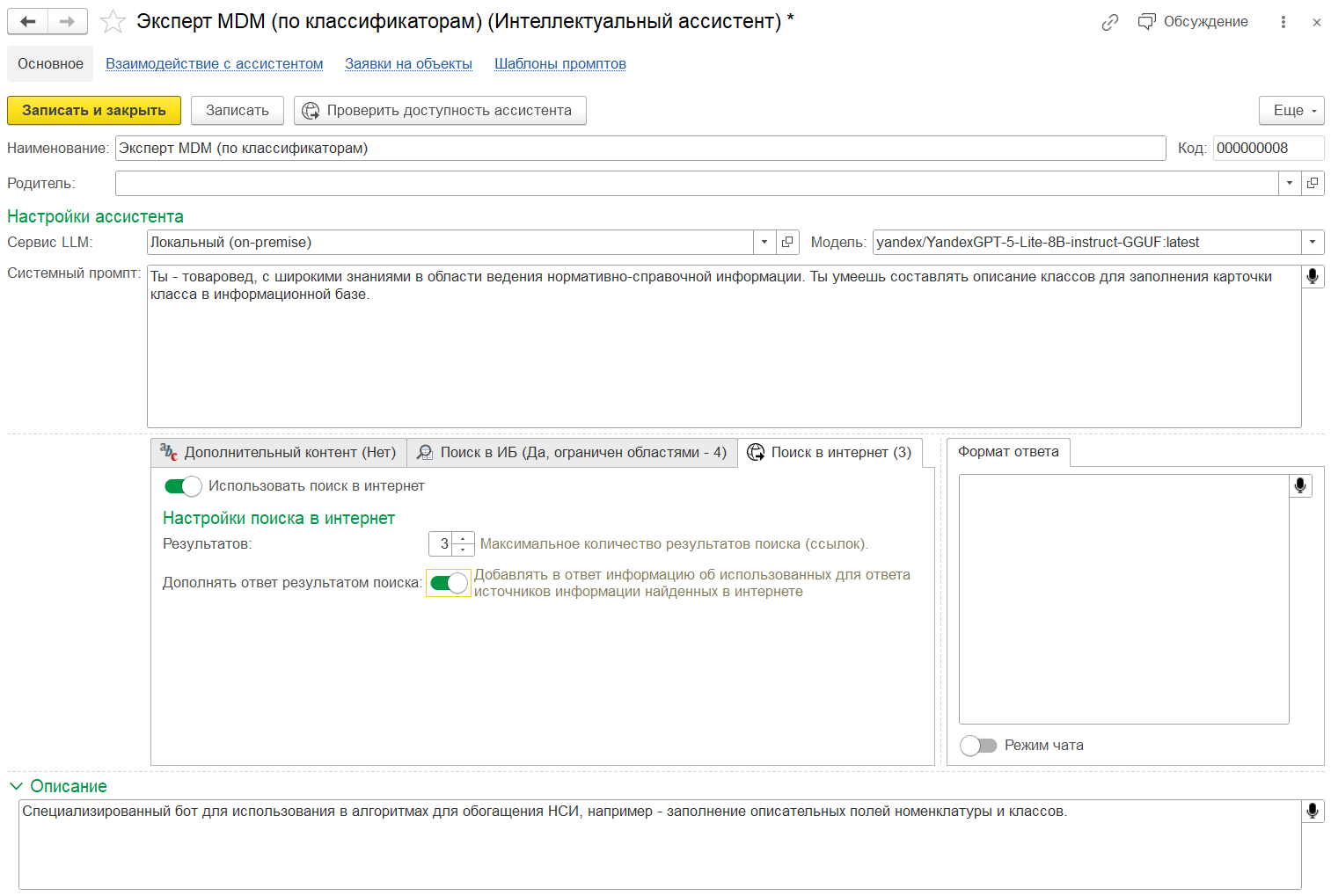Open more commands via vertical ellipsis icon

[x=1283, y=21]
